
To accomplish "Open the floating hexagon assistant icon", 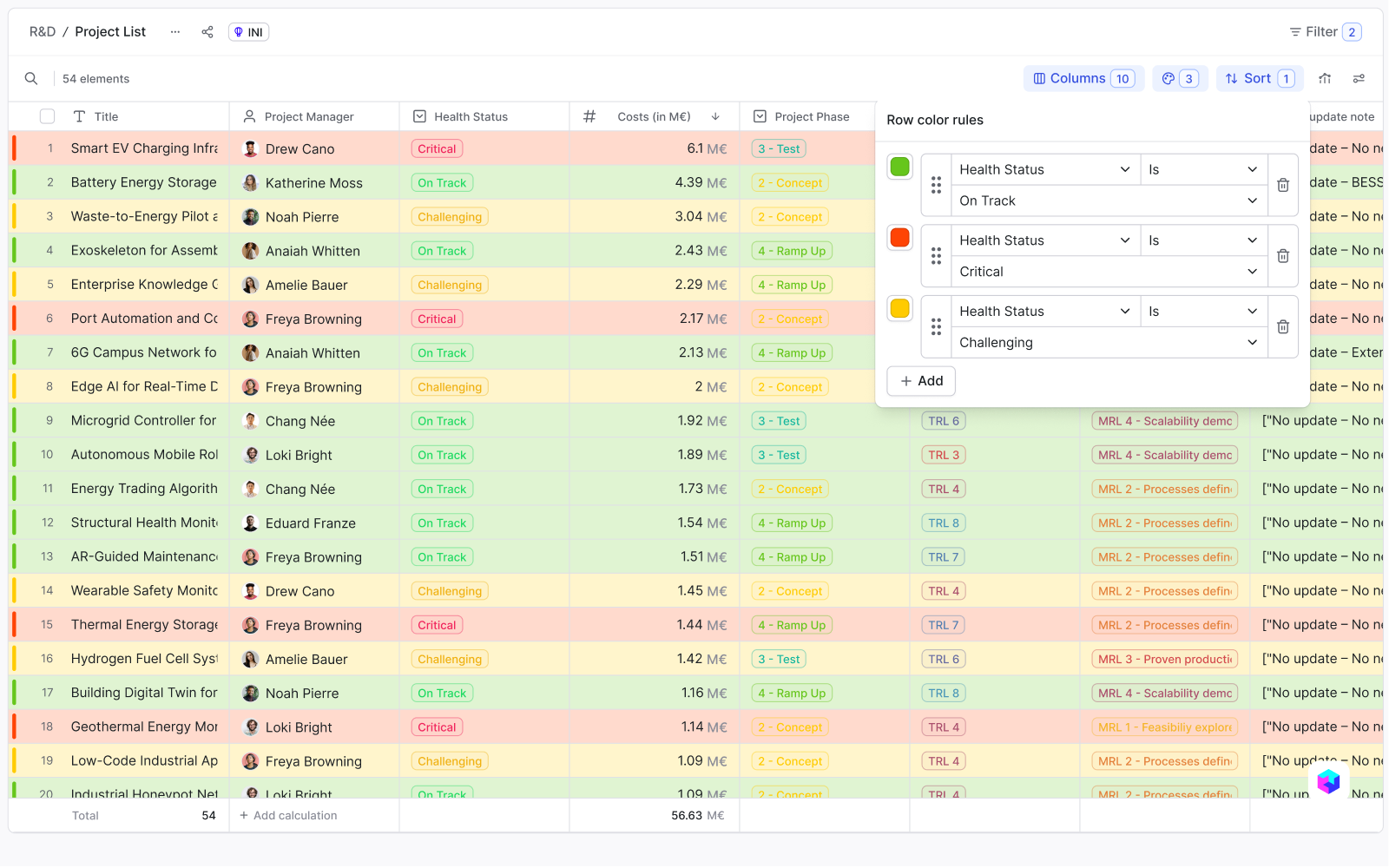I will (1328, 781).
